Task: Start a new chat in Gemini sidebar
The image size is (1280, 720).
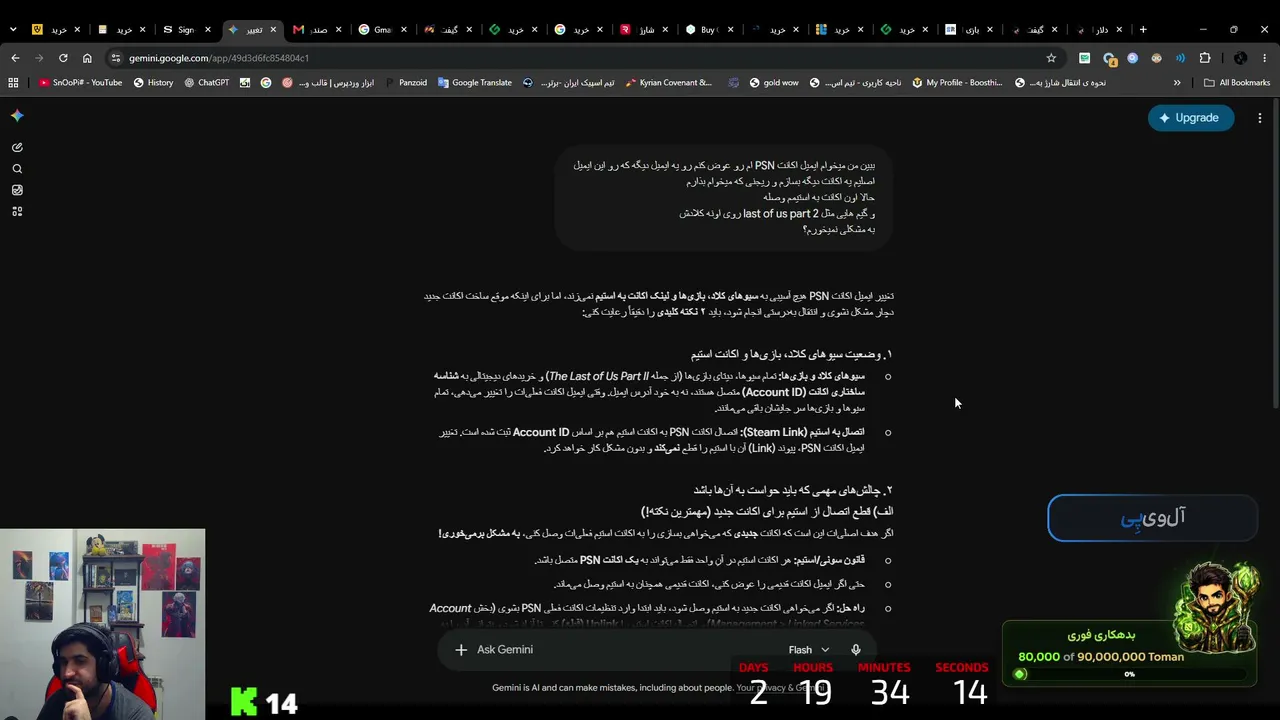Action: 17,147
